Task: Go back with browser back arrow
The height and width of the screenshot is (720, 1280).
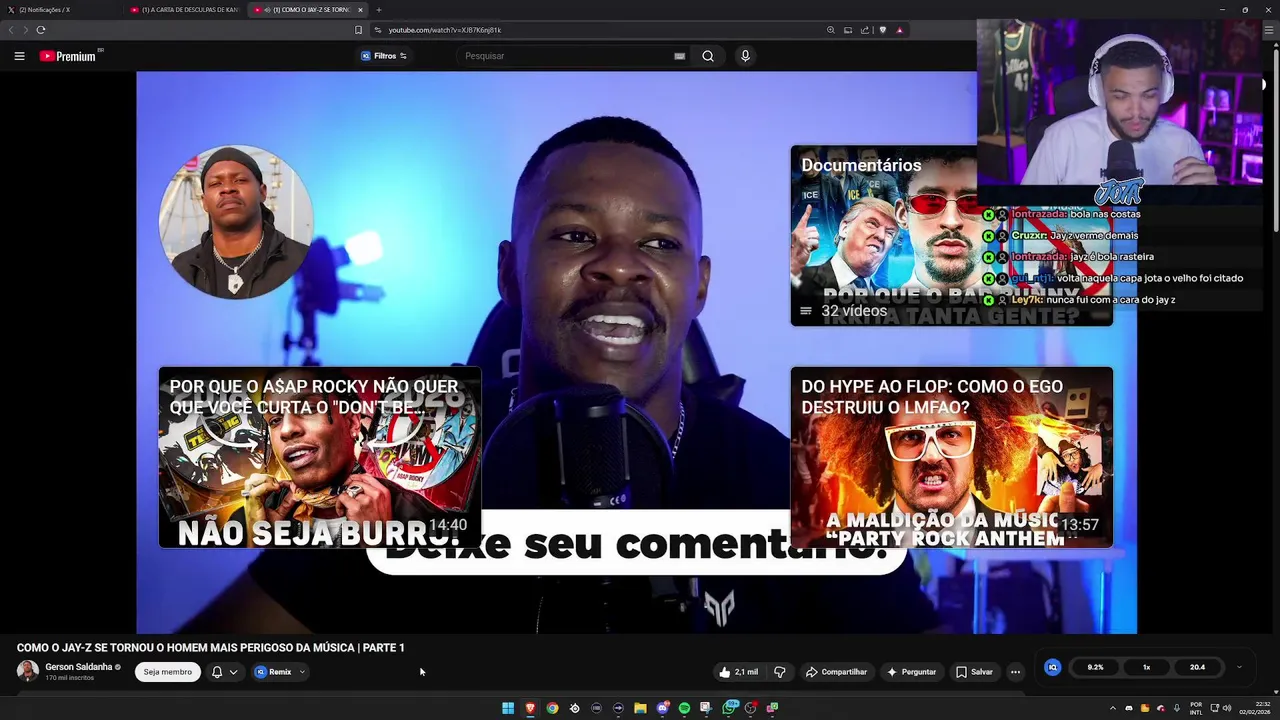Action: 12,30
